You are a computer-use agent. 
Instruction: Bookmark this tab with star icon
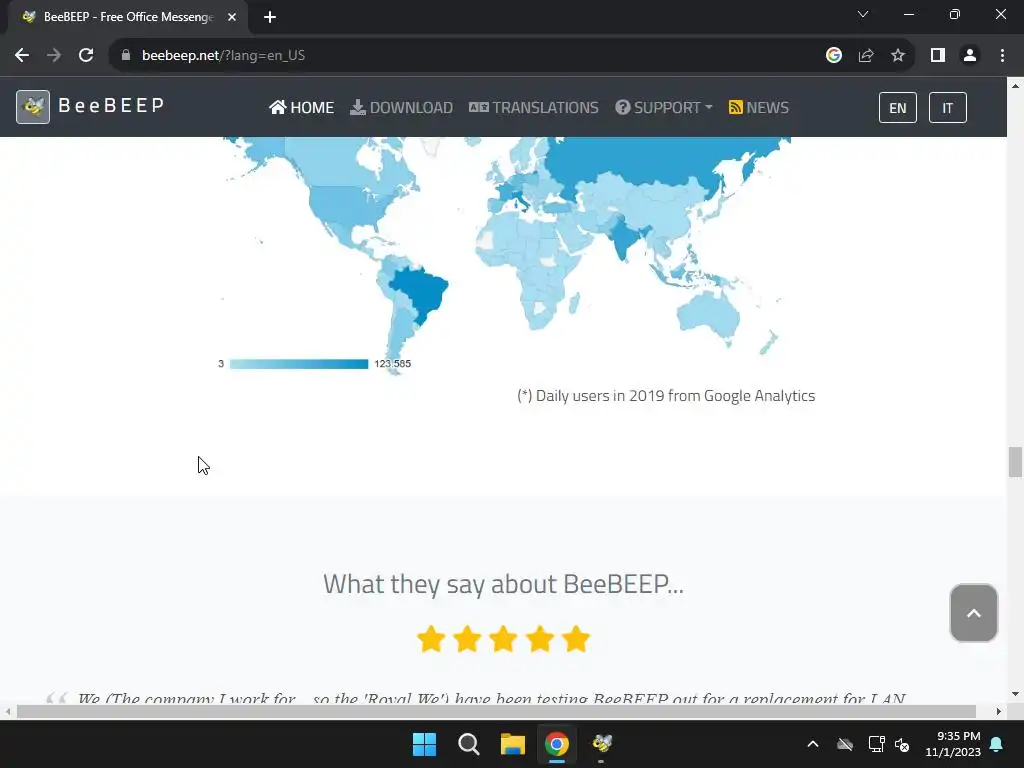tap(898, 56)
